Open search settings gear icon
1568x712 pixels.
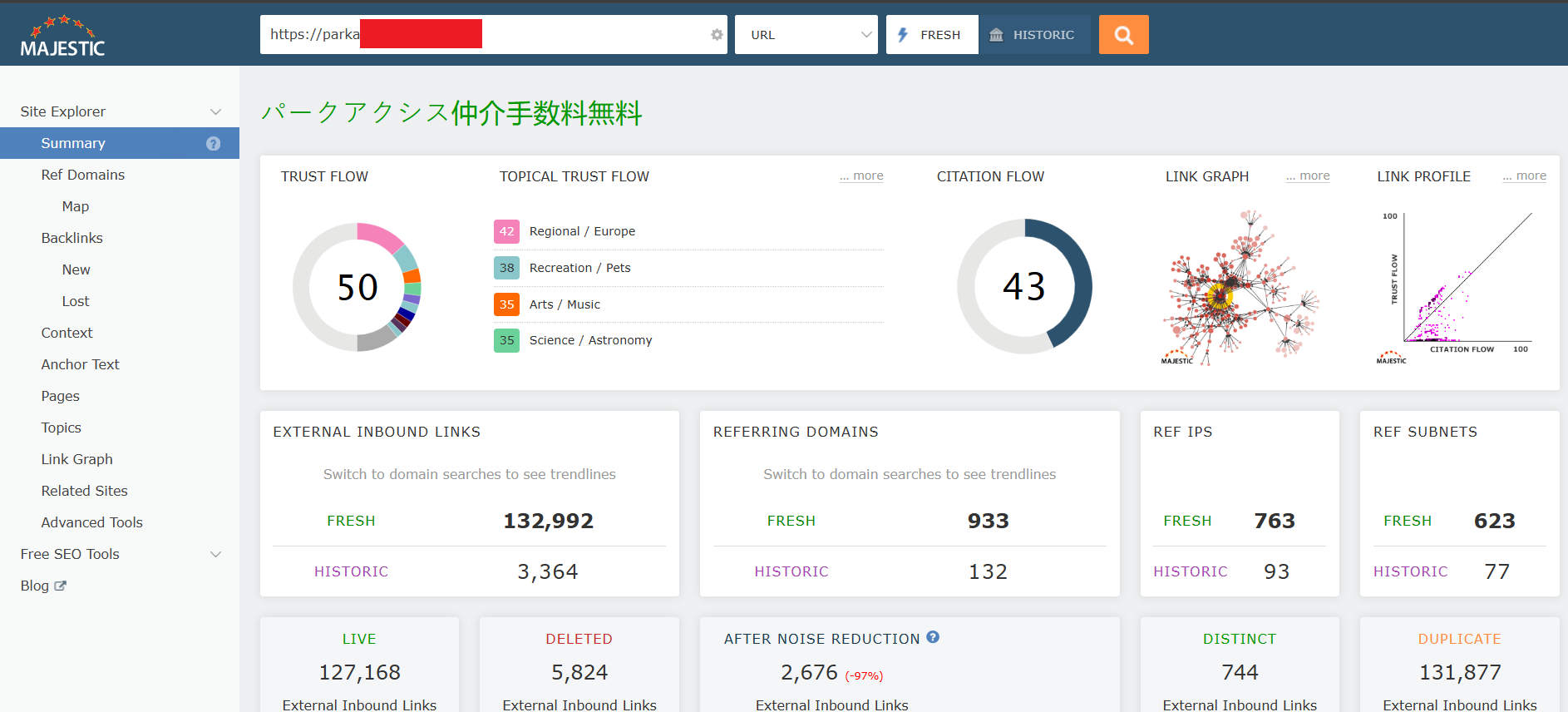pos(717,35)
